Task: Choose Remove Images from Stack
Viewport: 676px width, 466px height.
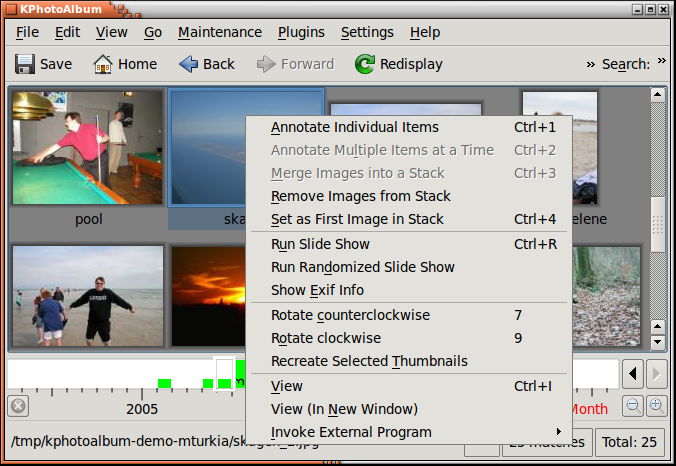Action: [409, 196]
